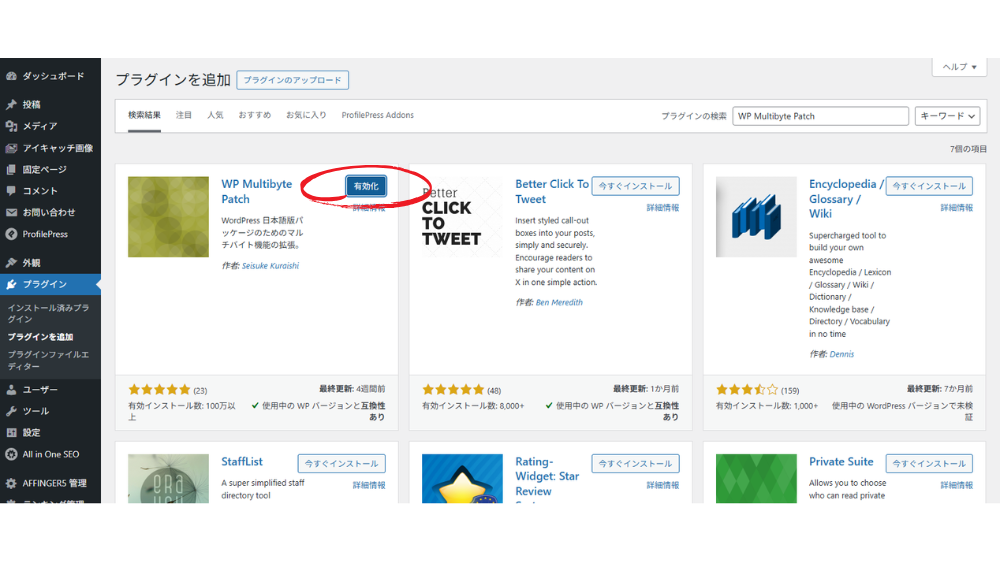
Task: Switch to the お気に入り tab
Action: coord(306,115)
